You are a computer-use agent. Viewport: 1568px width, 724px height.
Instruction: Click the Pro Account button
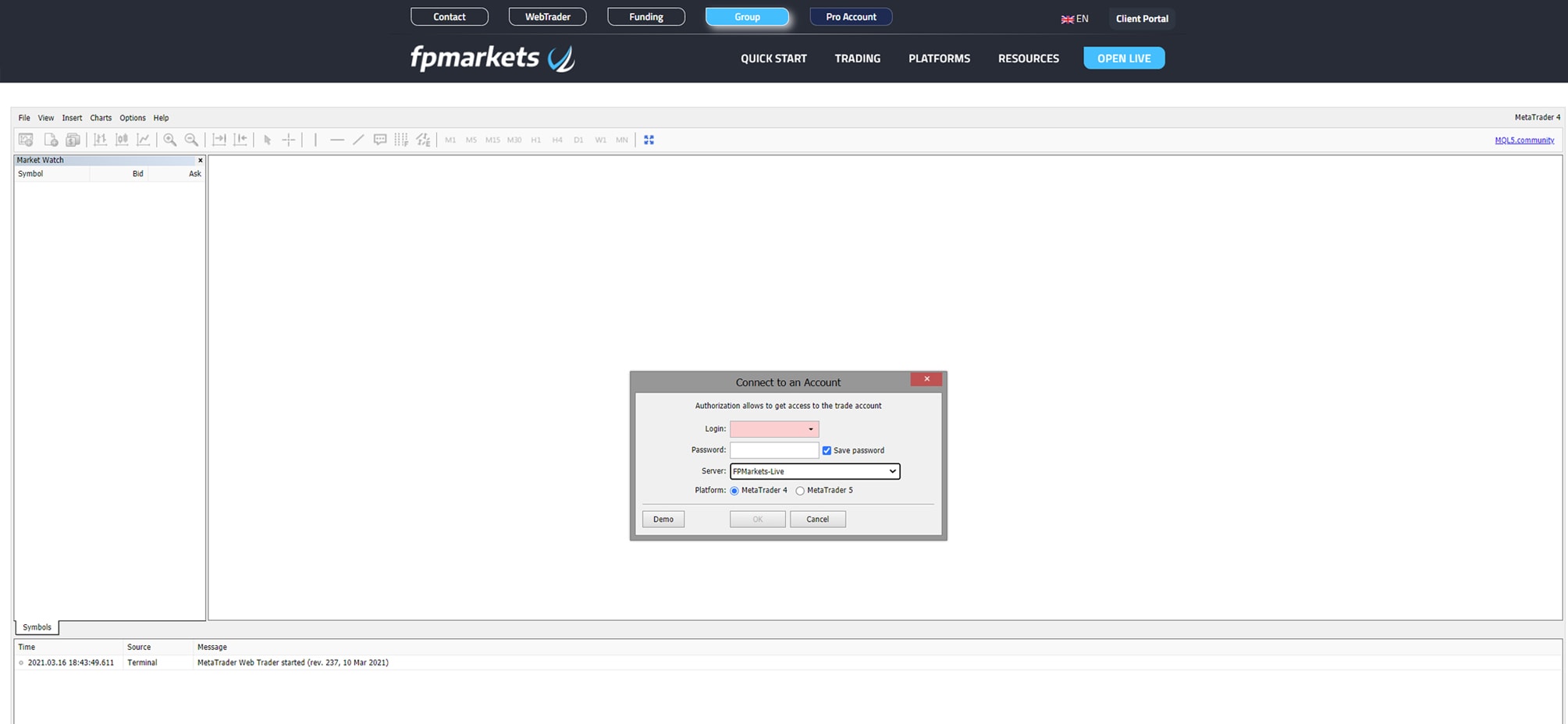[x=851, y=16]
